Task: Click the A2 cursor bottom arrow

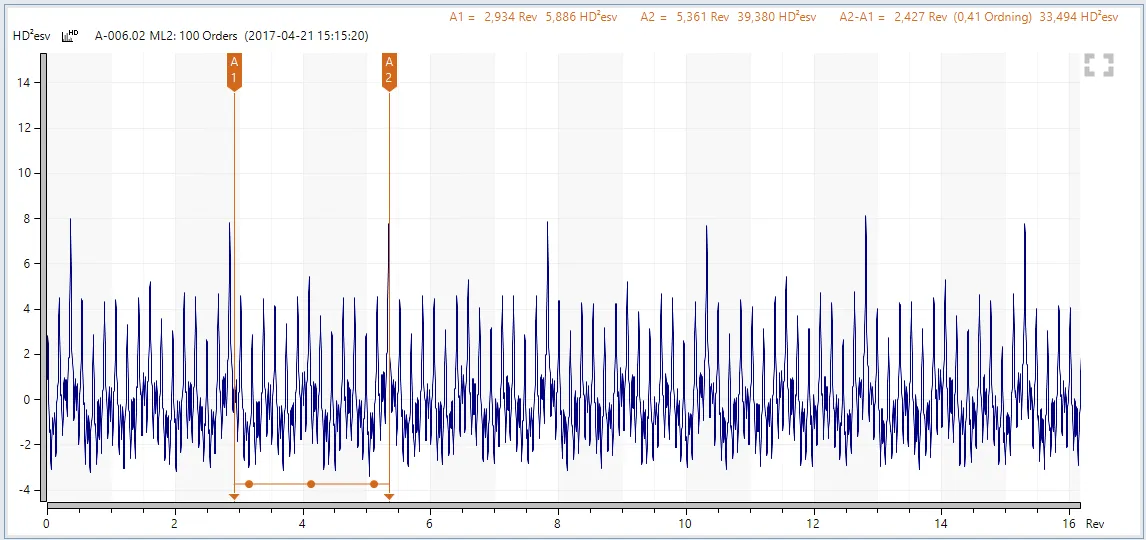Action: 389,495
